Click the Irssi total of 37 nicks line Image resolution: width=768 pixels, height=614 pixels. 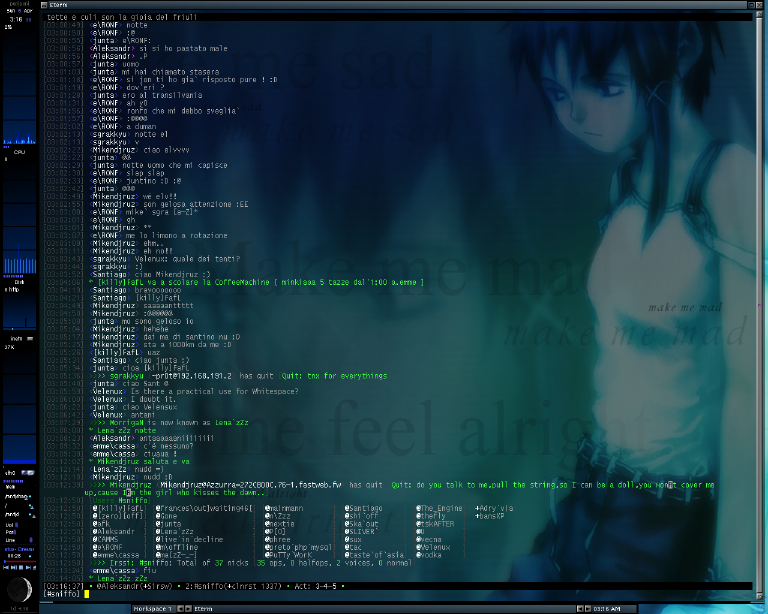(x=252, y=563)
